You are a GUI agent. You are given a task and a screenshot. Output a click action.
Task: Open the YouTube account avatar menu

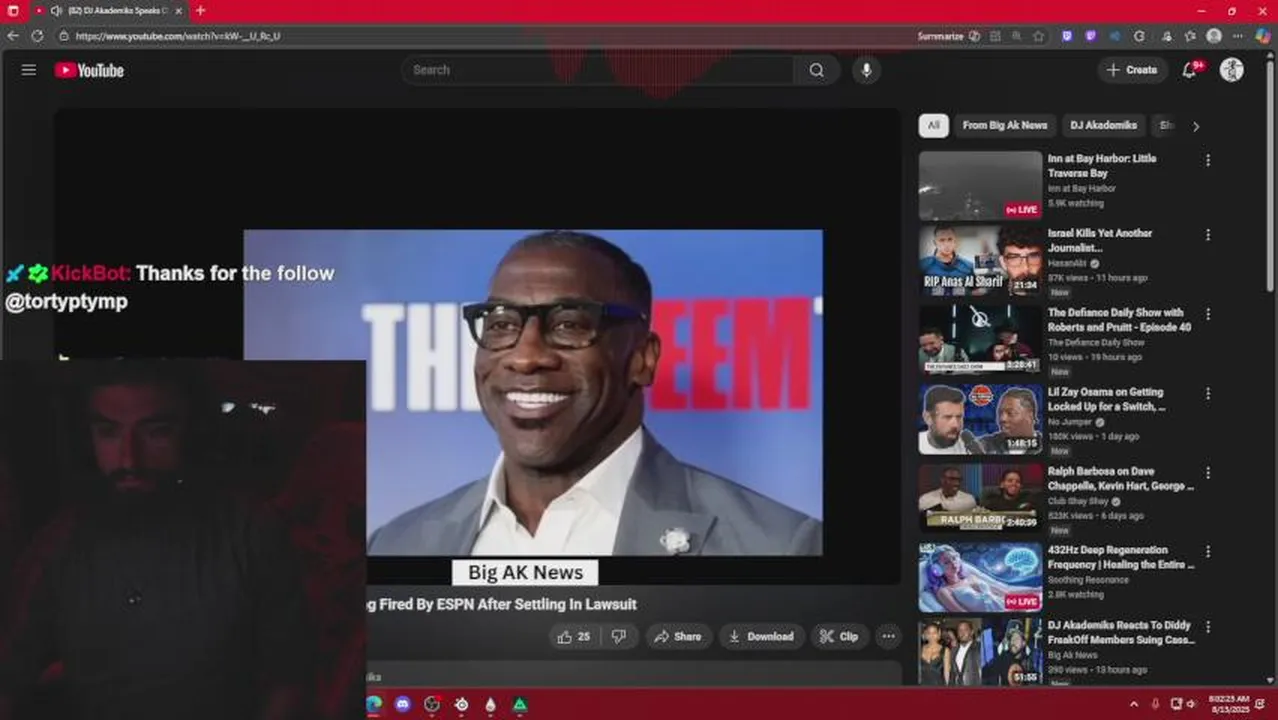(1232, 70)
